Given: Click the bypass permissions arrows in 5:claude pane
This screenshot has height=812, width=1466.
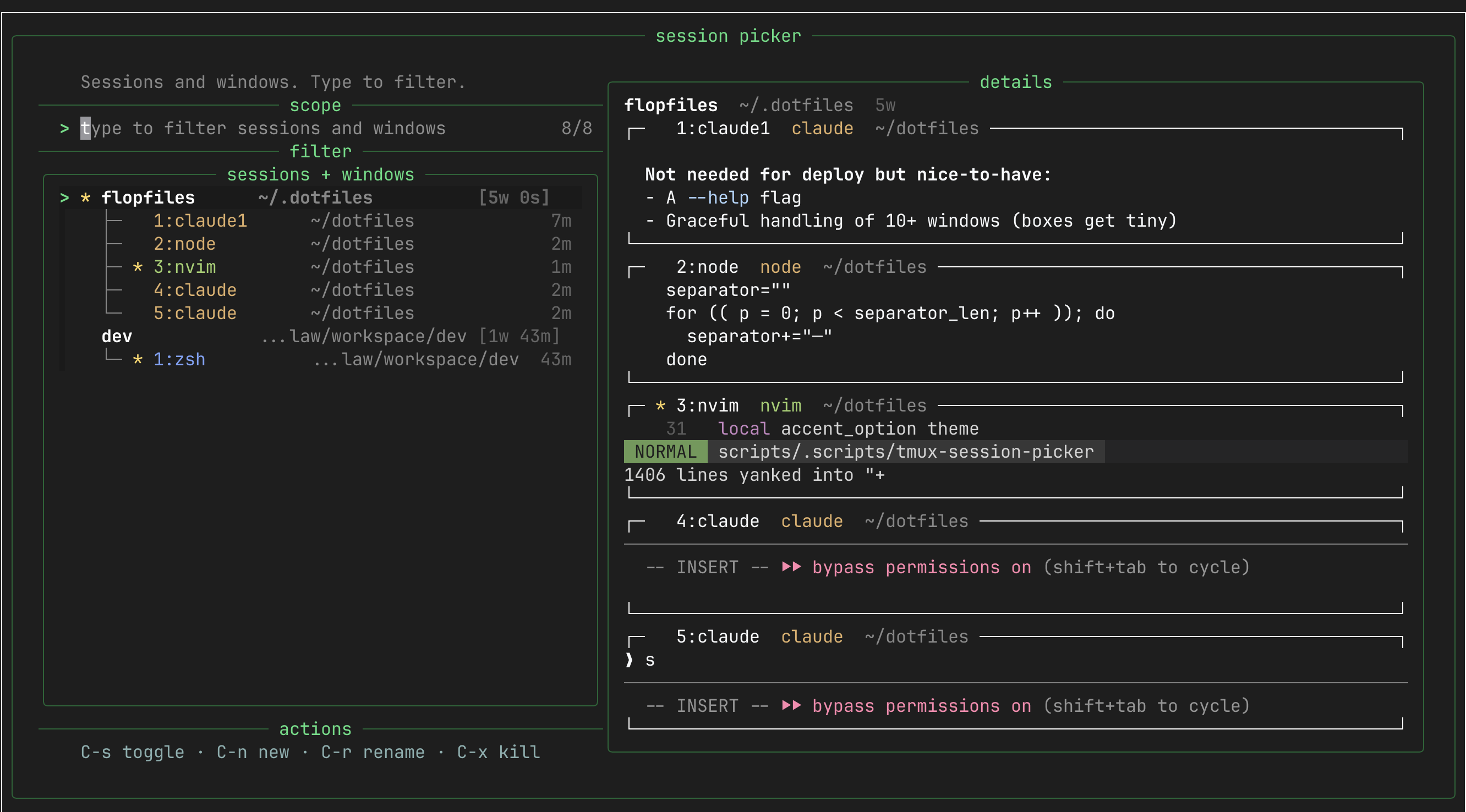Looking at the screenshot, I should (791, 706).
